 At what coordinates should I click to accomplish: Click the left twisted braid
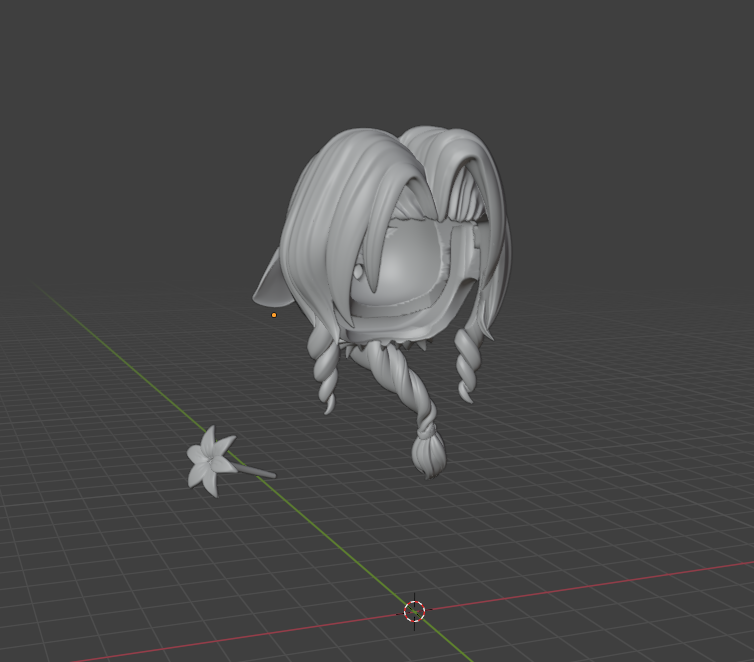[325, 370]
